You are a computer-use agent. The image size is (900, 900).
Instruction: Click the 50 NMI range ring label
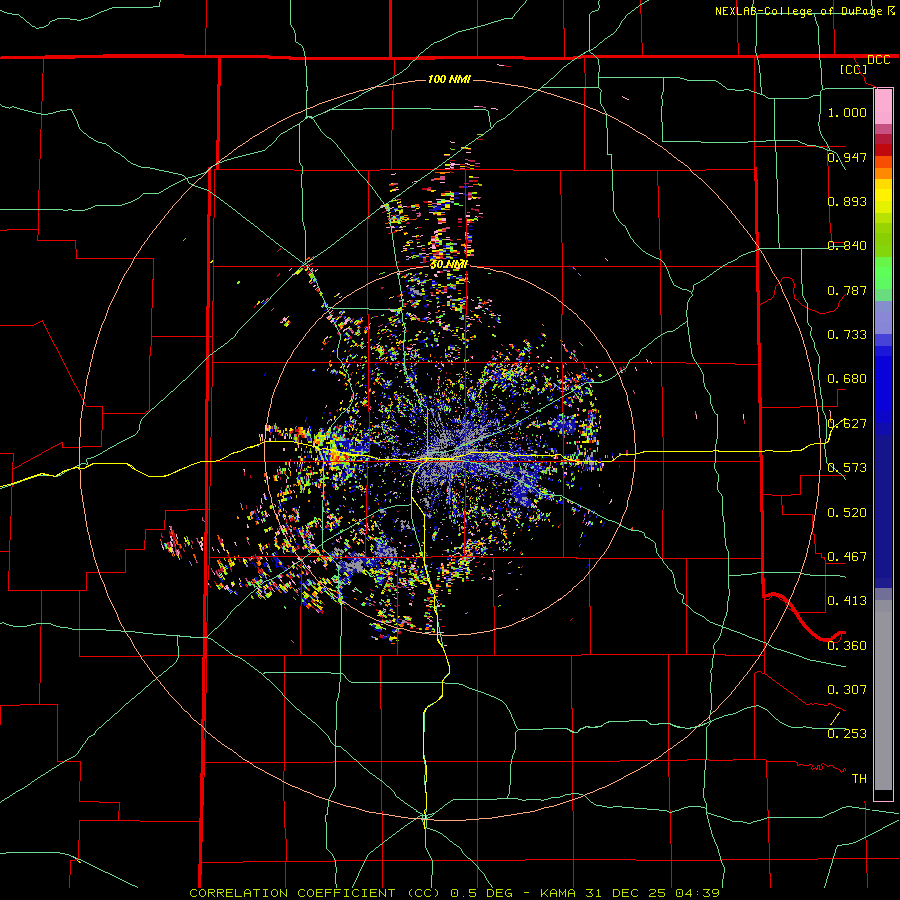coord(449,265)
